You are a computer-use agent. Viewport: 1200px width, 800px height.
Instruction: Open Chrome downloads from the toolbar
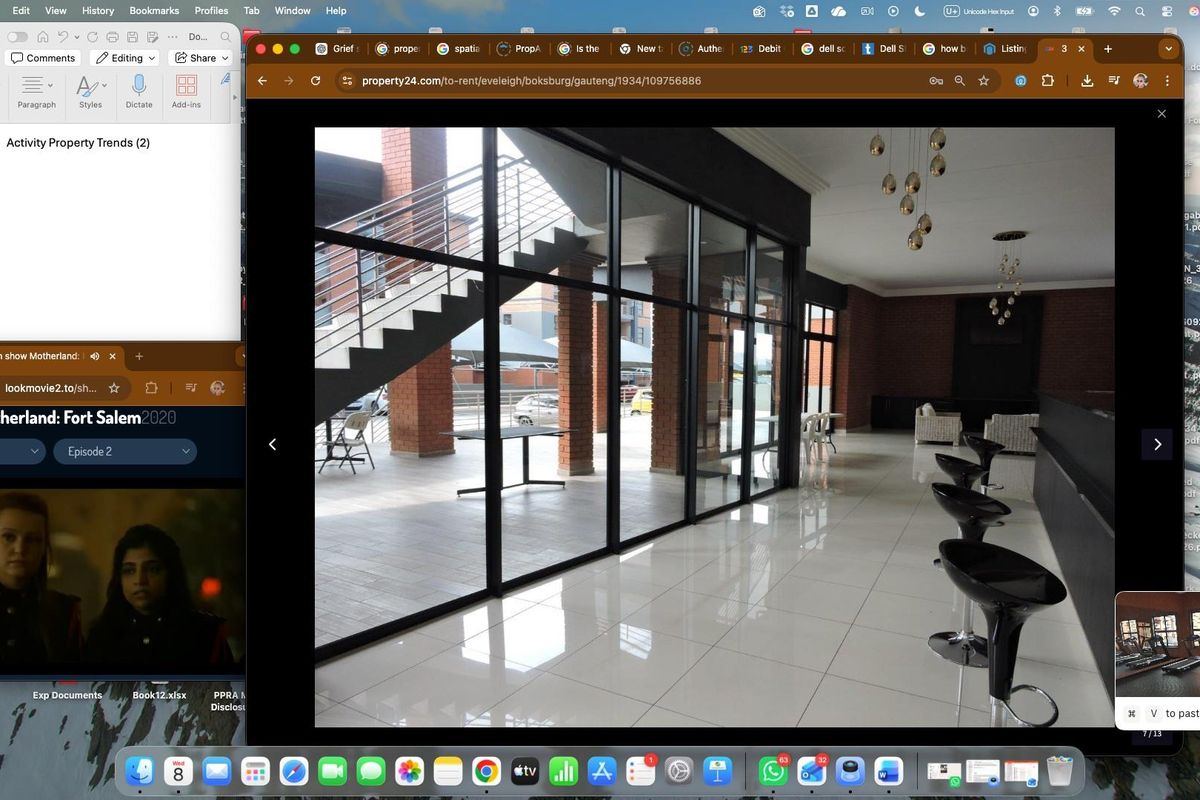(x=1087, y=81)
